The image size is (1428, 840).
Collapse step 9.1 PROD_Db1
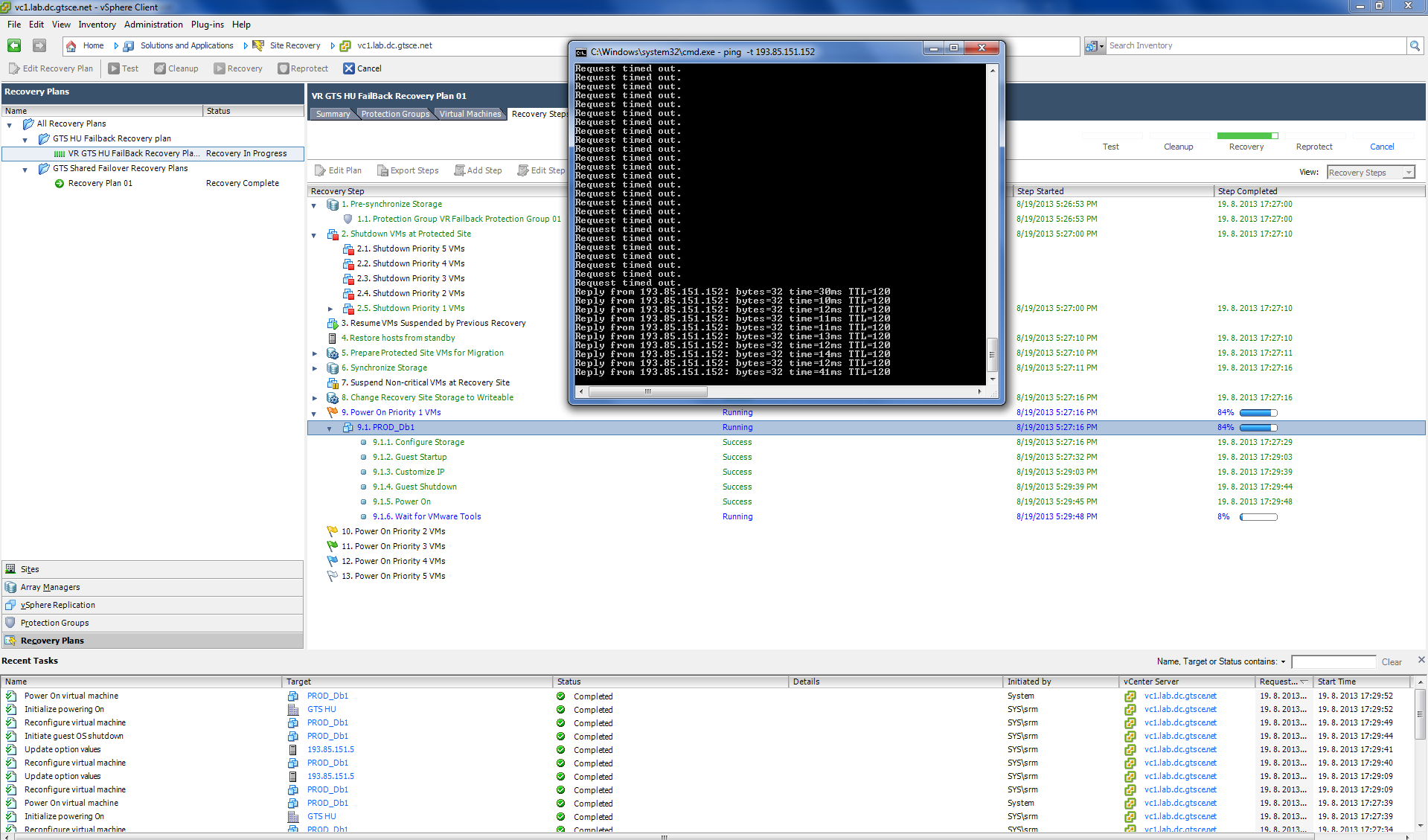click(330, 429)
